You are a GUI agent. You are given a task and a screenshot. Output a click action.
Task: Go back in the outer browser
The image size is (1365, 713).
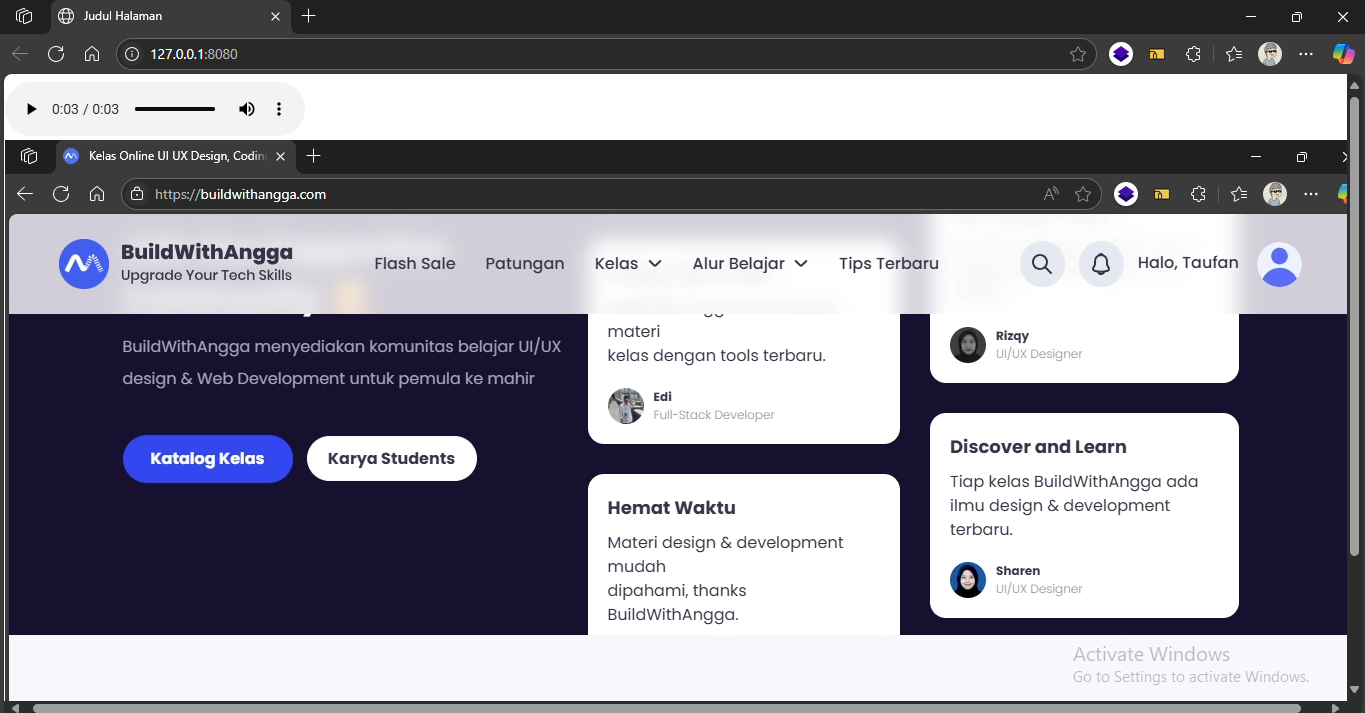[x=20, y=54]
